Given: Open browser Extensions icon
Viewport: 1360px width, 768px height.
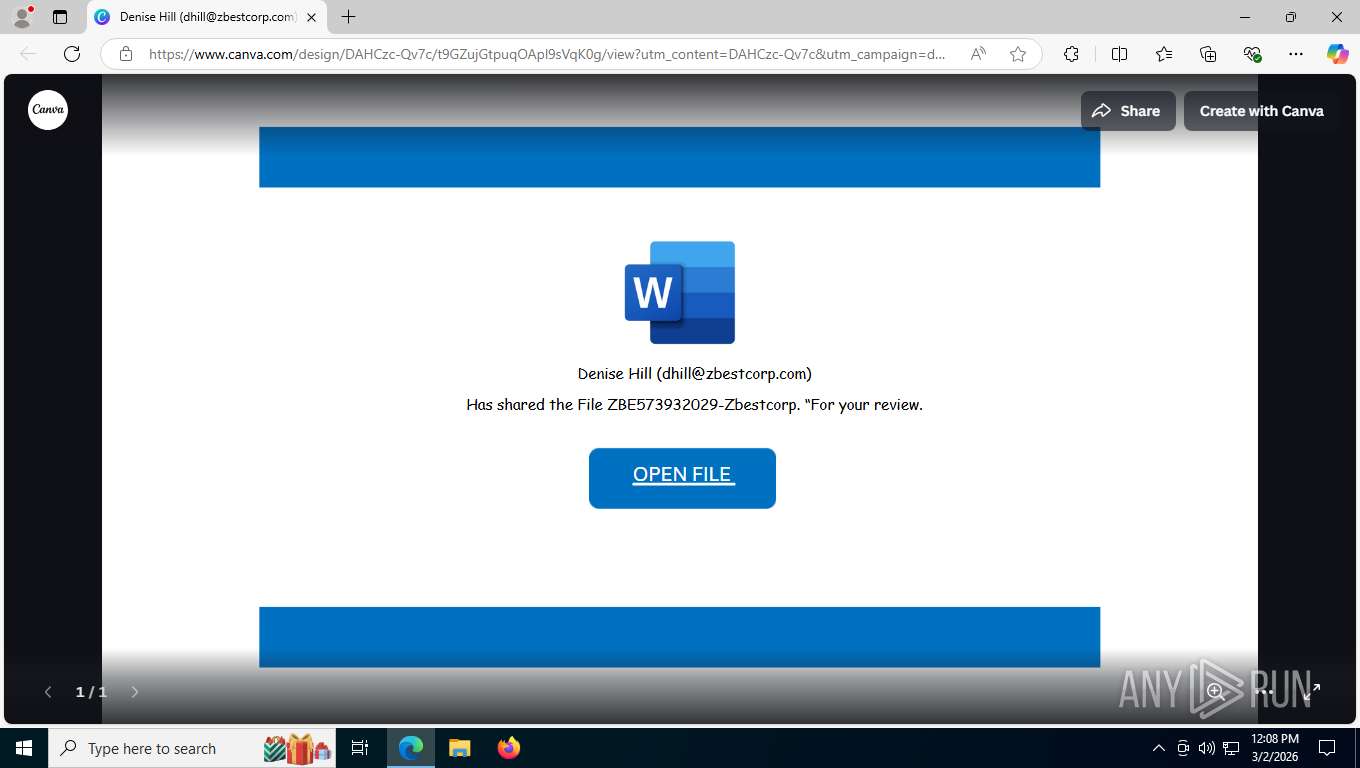Looking at the screenshot, I should tap(1071, 54).
